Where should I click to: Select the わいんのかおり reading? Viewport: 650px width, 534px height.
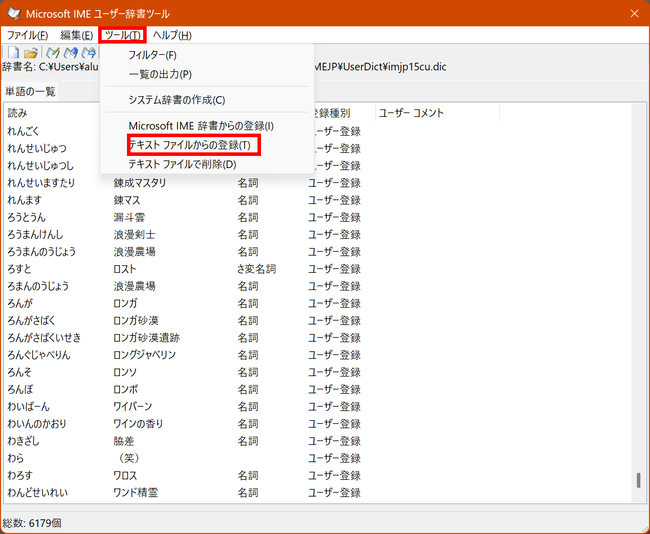pyautogui.click(x=37, y=424)
